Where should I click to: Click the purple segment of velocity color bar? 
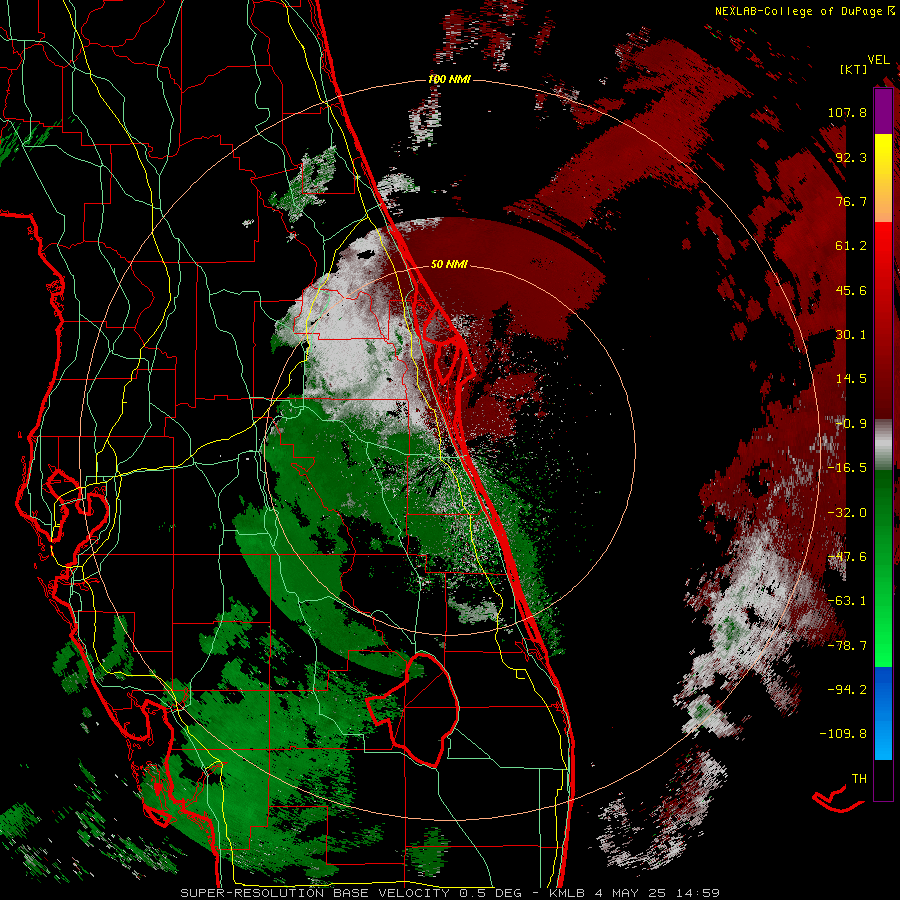point(883,111)
